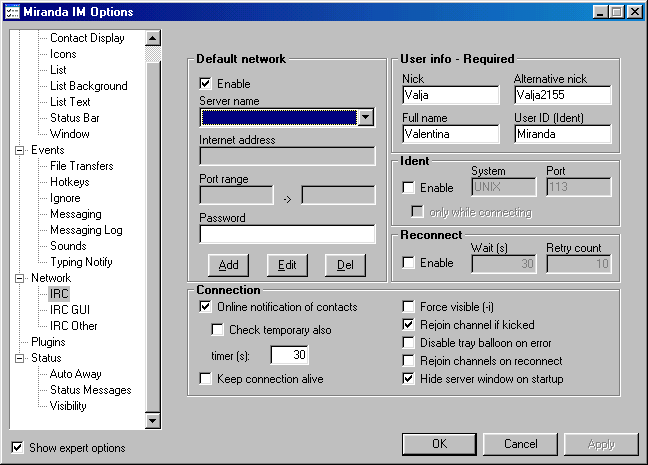Click the Edit server button
Image resolution: width=648 pixels, height=465 pixels.
click(x=287, y=265)
